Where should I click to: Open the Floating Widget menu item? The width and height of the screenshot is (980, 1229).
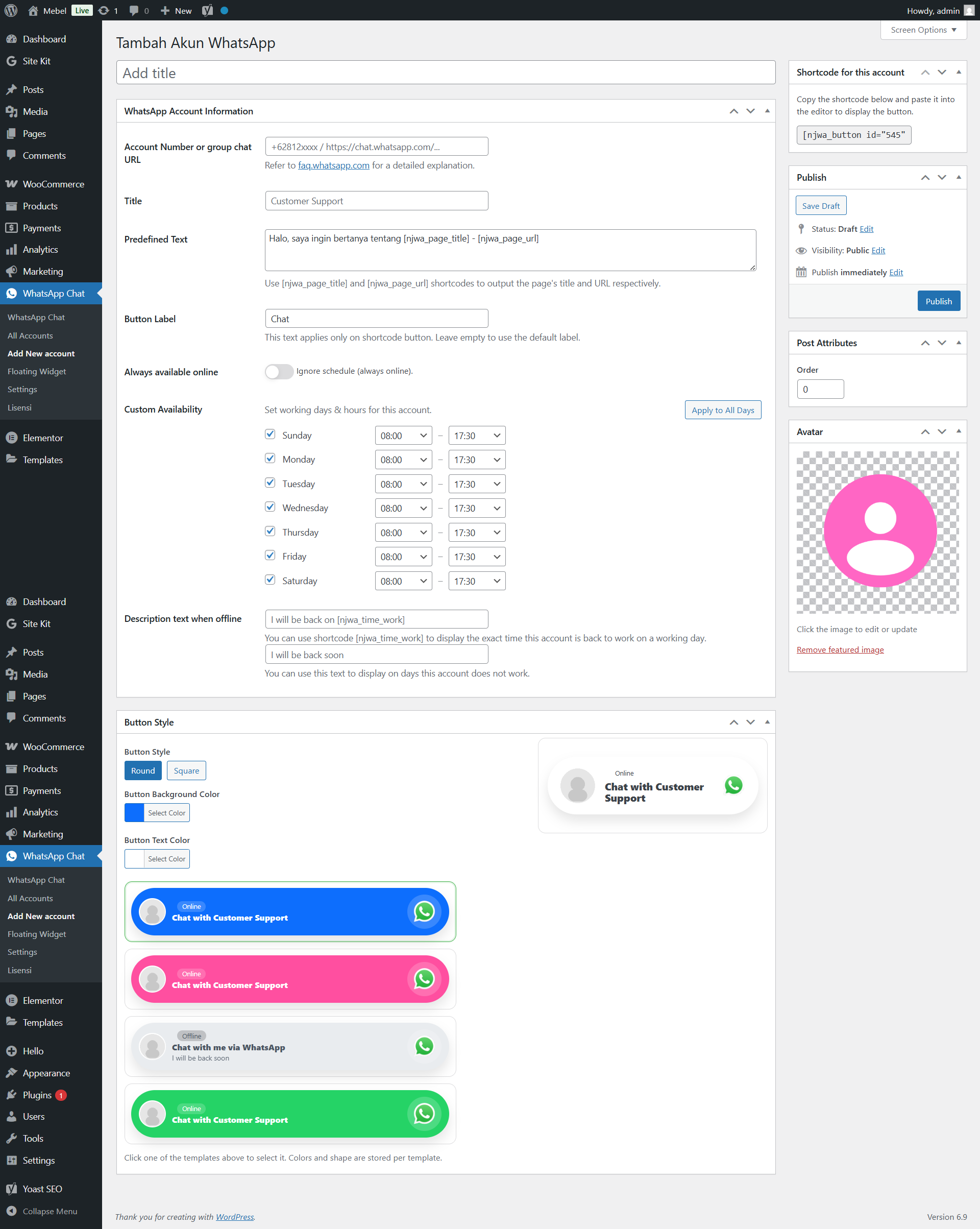point(36,371)
